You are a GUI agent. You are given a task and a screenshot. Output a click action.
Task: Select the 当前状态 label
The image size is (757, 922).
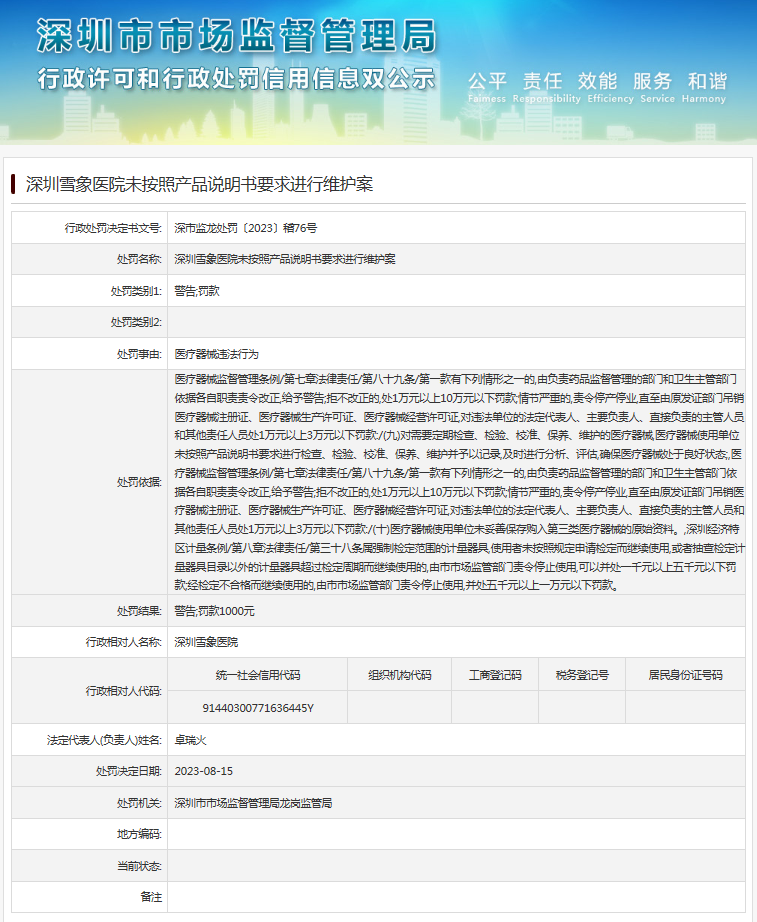point(139,866)
